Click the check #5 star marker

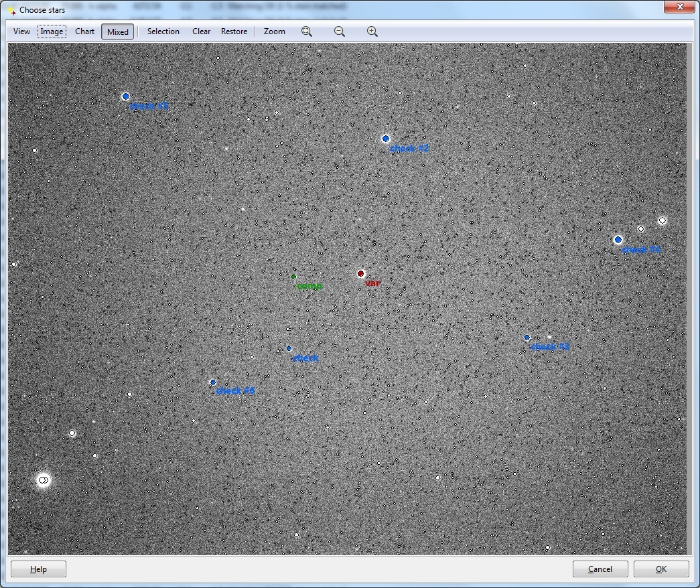coord(125,96)
